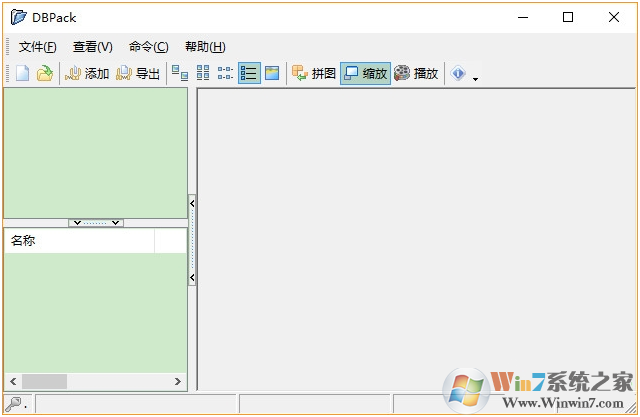Click the 导出 (Export) toolbar button

[138, 73]
